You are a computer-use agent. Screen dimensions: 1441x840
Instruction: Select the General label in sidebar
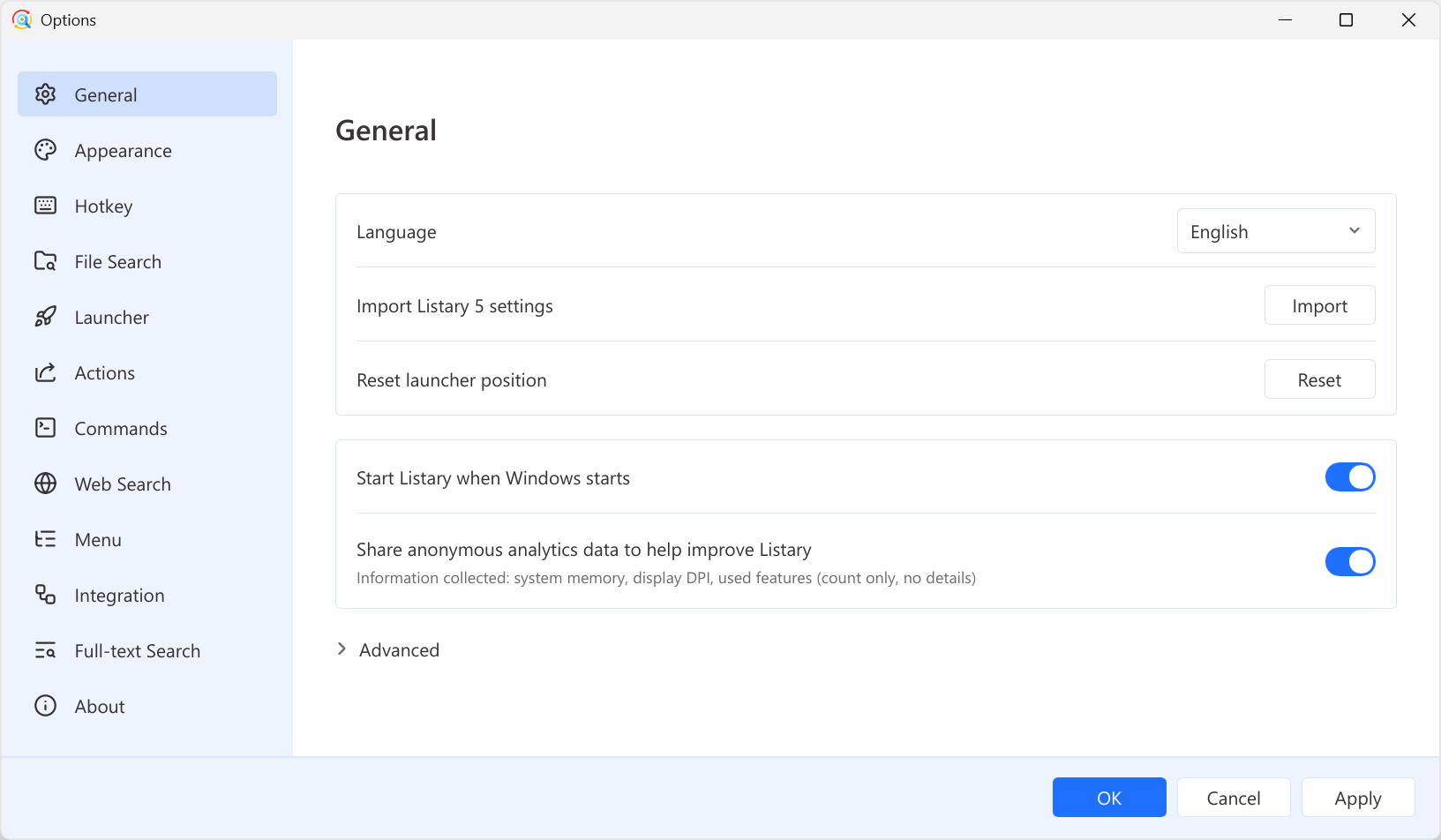click(x=106, y=94)
